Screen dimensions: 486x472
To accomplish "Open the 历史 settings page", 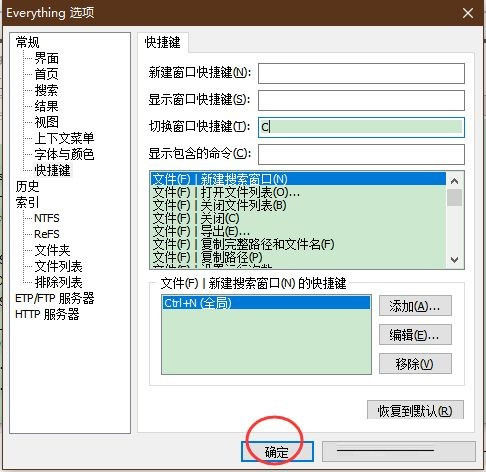I will tap(27, 186).
